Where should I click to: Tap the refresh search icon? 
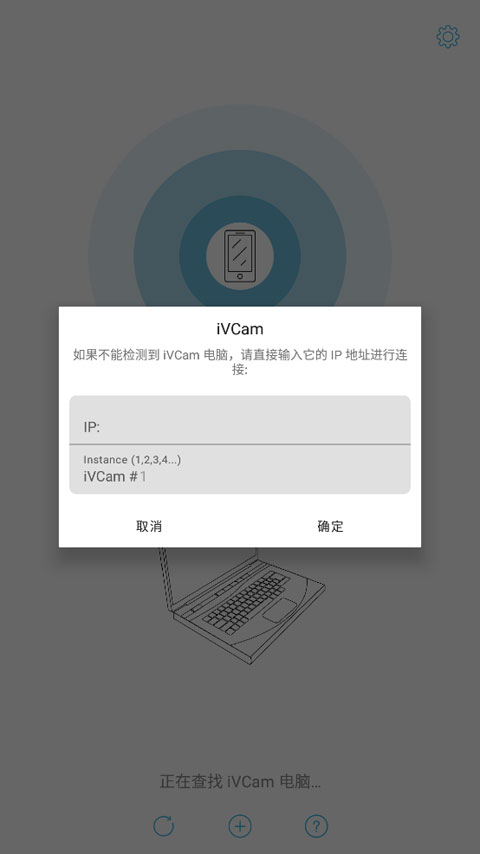coord(163,826)
